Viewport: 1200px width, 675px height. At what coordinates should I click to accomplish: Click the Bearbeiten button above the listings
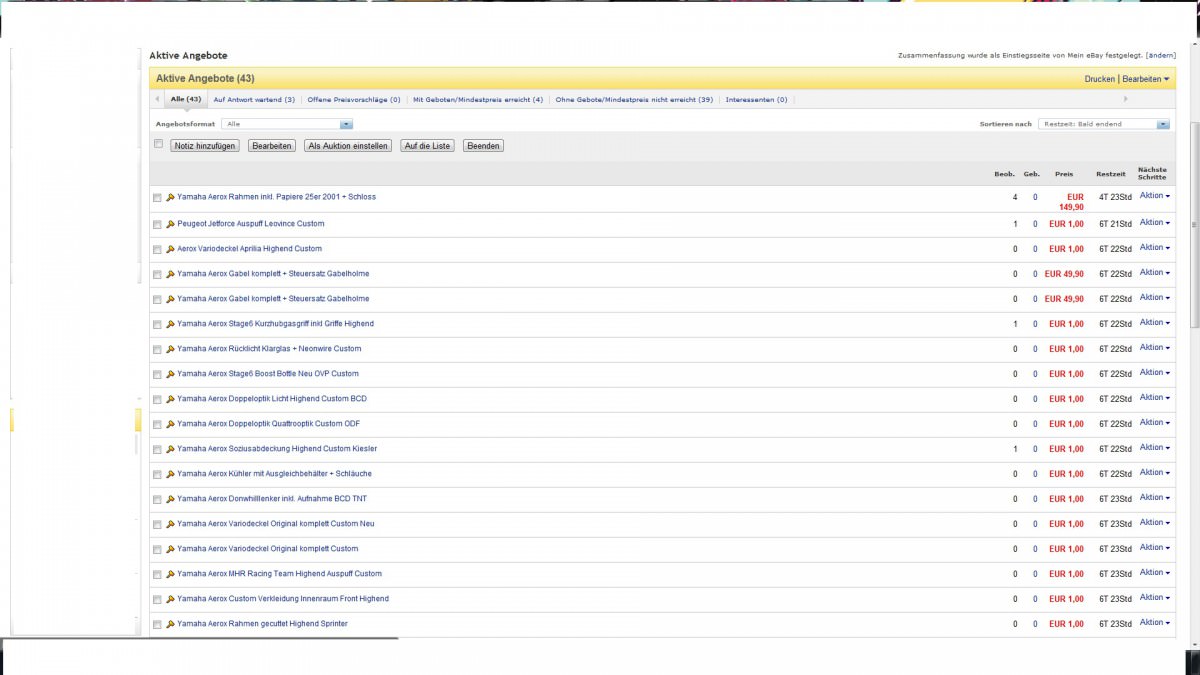click(272, 146)
